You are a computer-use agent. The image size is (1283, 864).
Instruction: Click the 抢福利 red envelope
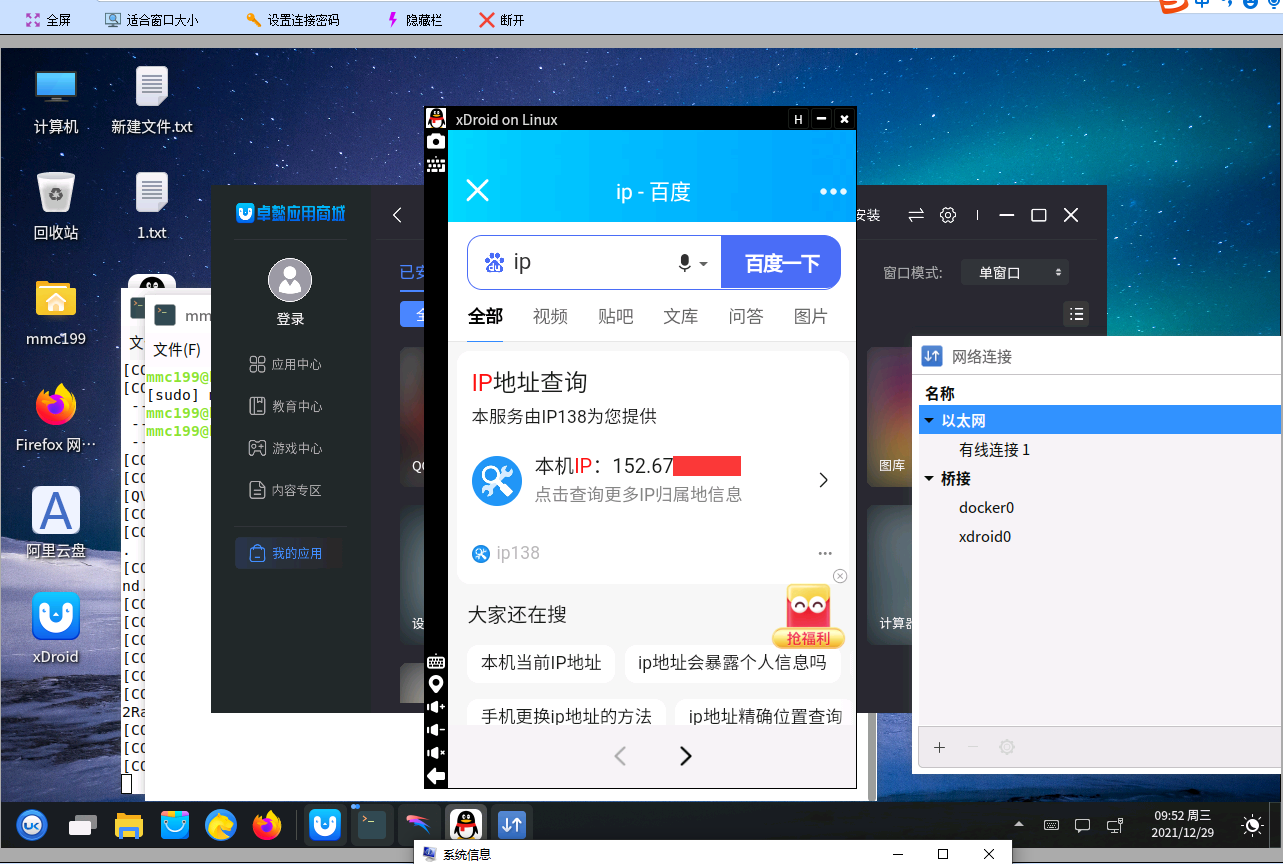click(808, 616)
